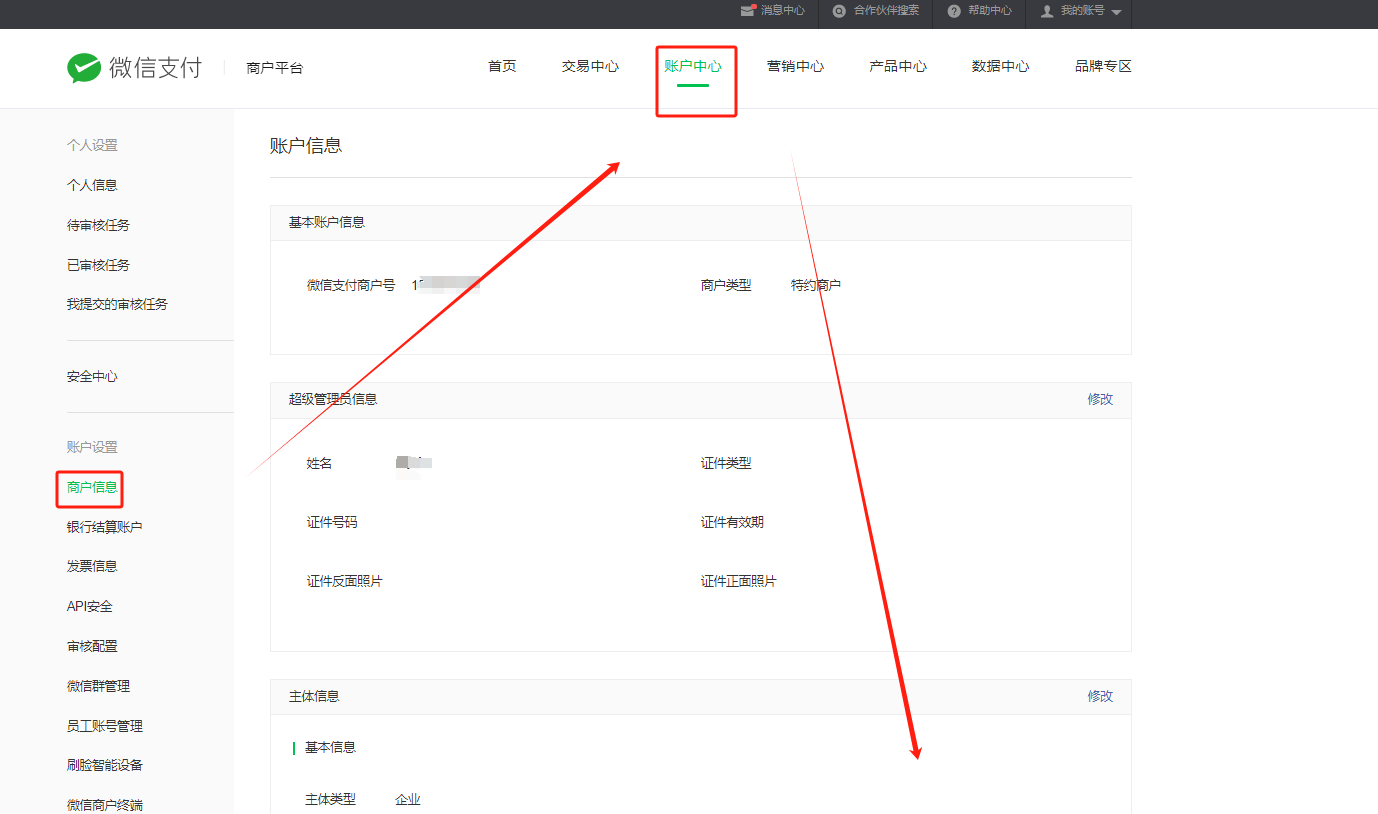The height and width of the screenshot is (814, 1378).
Task: Open 已审核任务 in the sidebar
Action: point(98,265)
